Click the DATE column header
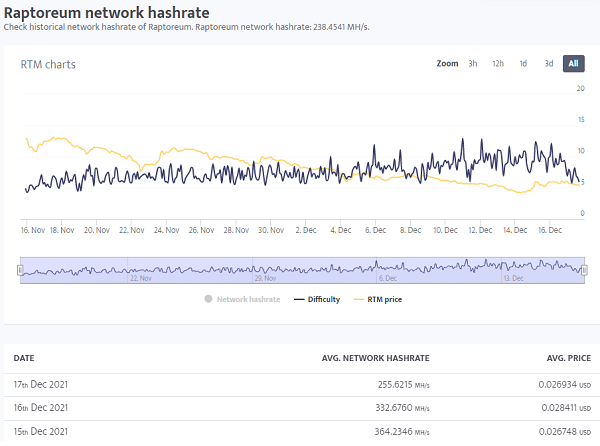600x446 pixels. (24, 358)
